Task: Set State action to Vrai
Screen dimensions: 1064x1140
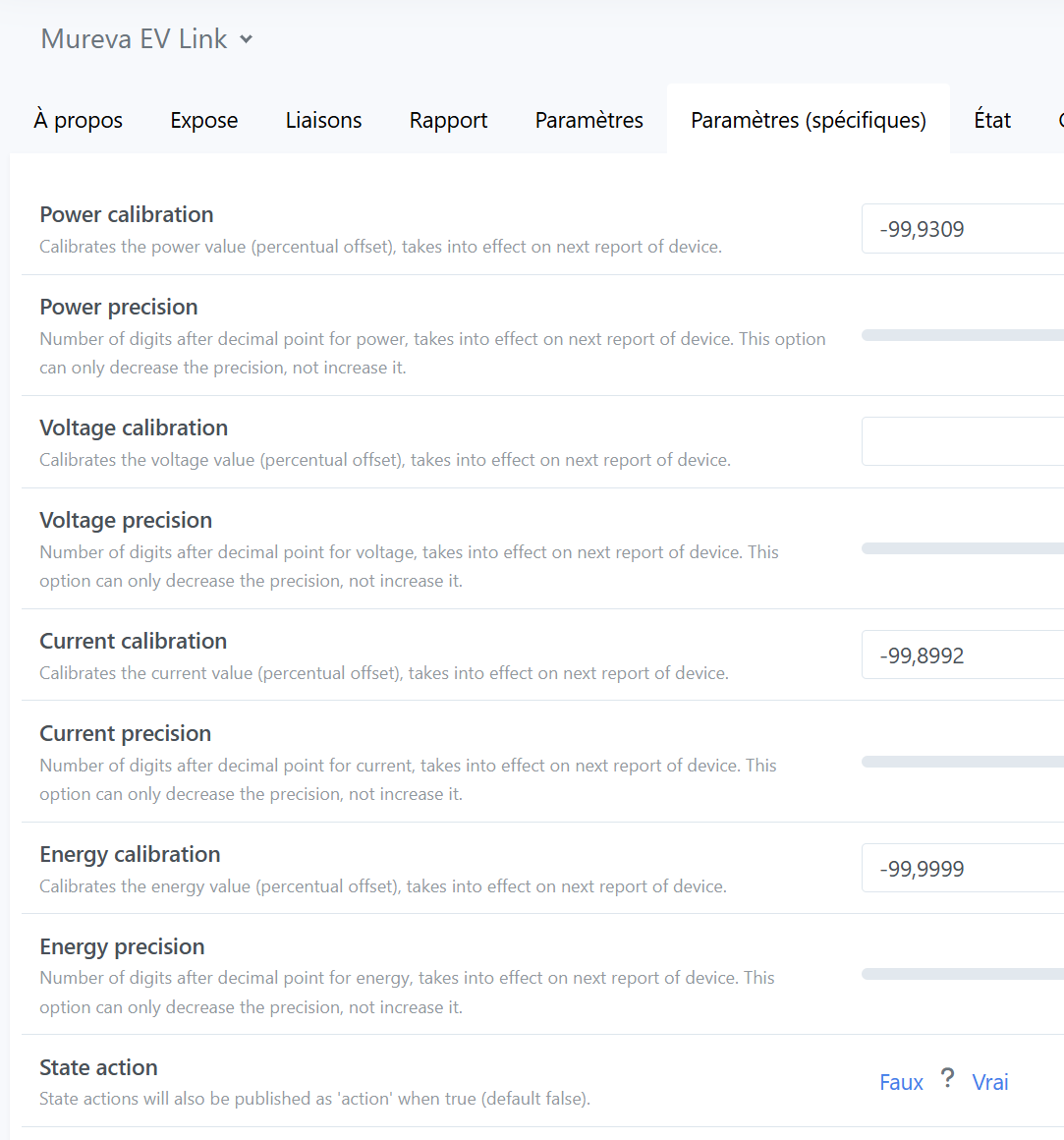Action: (x=990, y=1082)
